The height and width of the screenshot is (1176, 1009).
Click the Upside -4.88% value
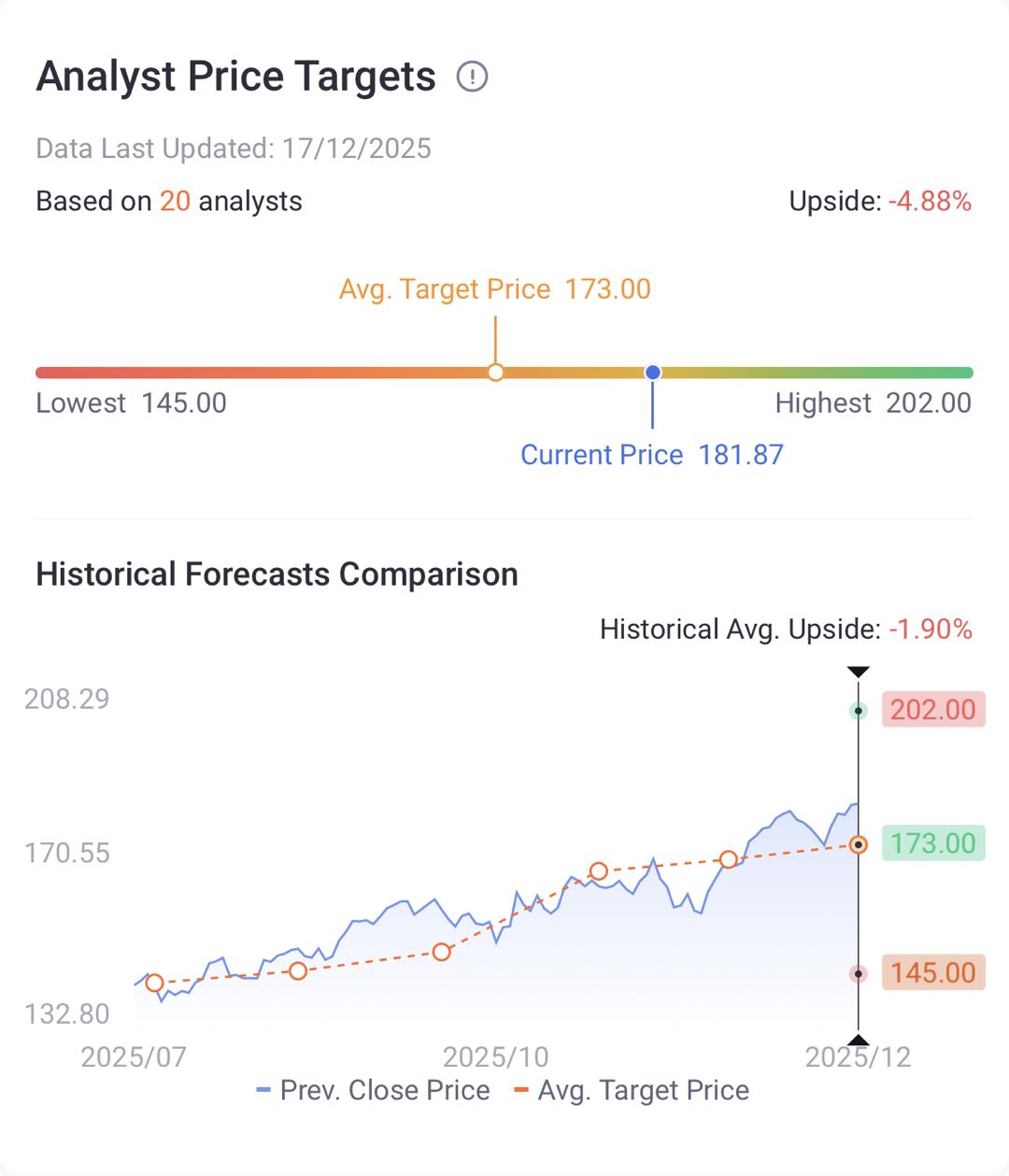coord(930,202)
